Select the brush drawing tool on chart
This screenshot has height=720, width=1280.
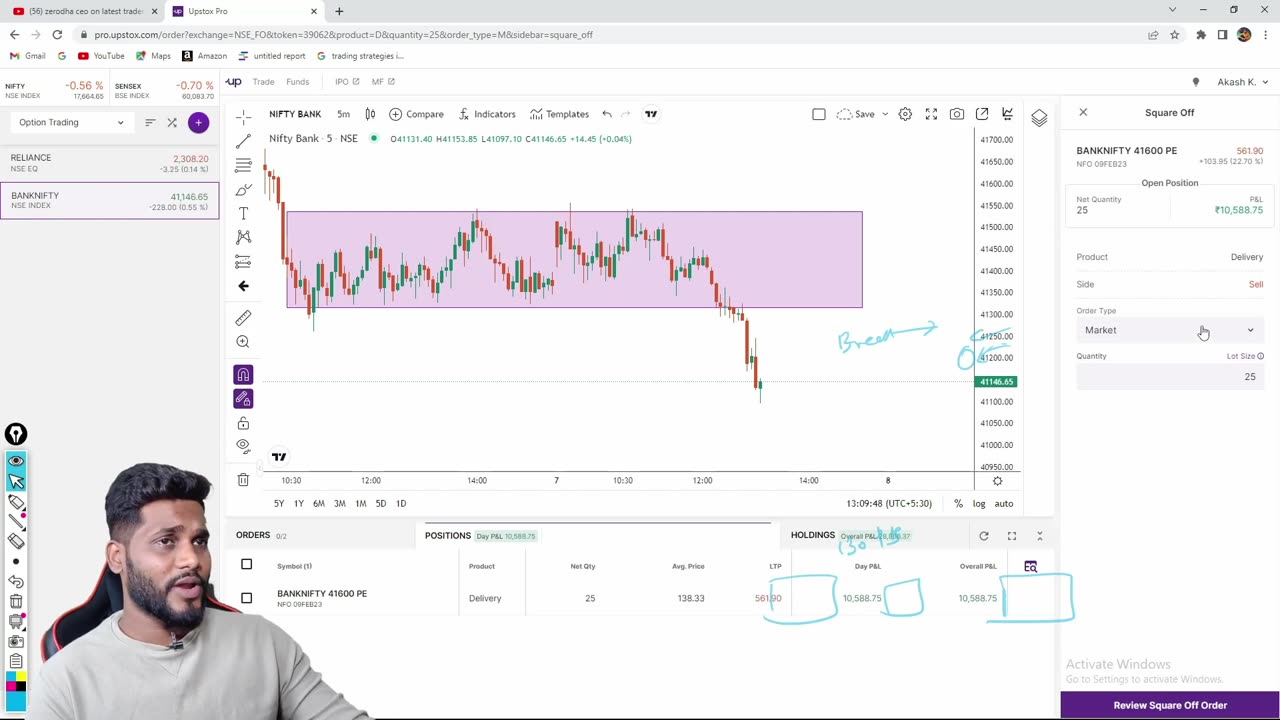point(243,189)
